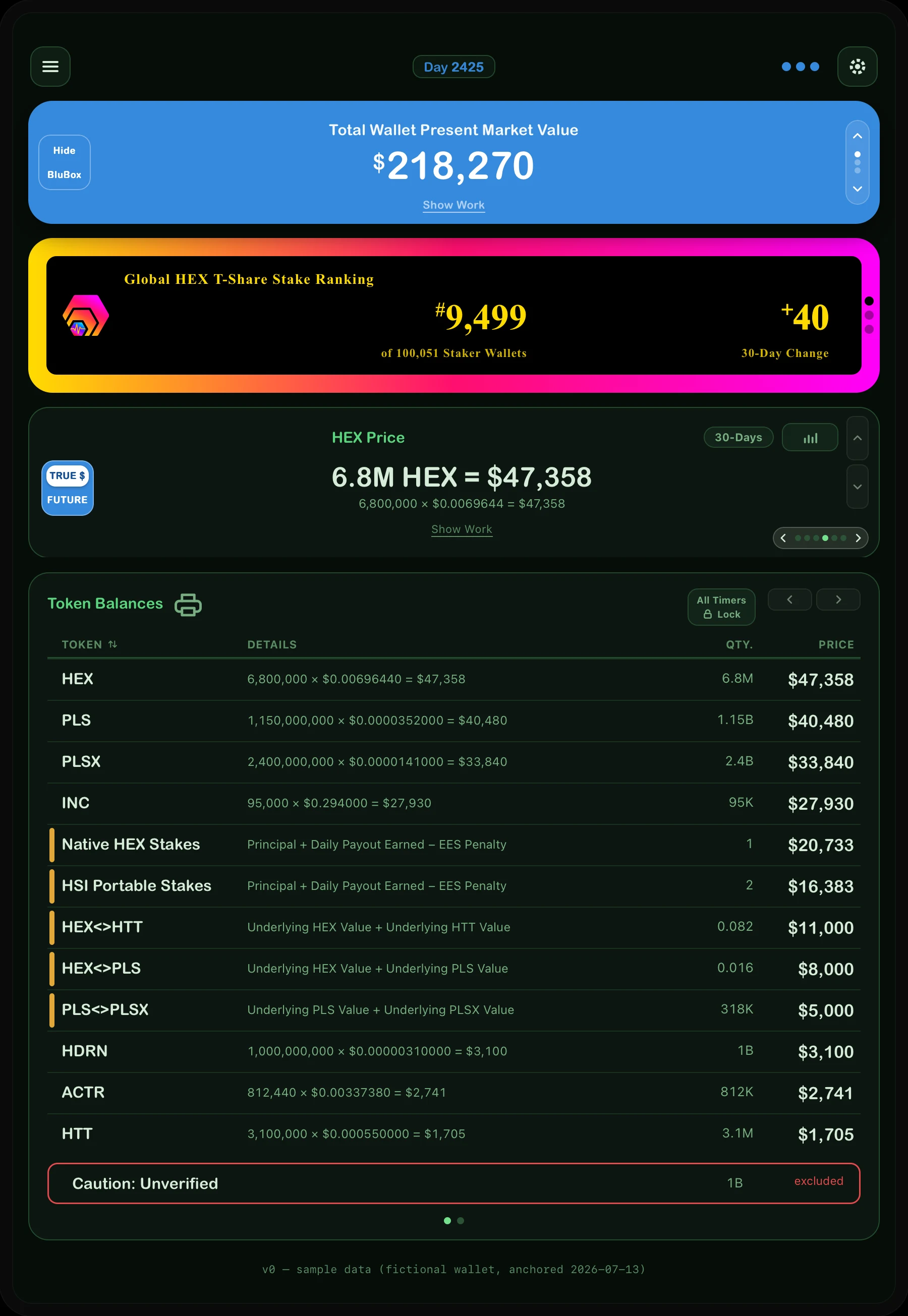Select second Token Balances pager dot
Image resolution: width=908 pixels, height=1316 pixels.
click(x=460, y=1221)
